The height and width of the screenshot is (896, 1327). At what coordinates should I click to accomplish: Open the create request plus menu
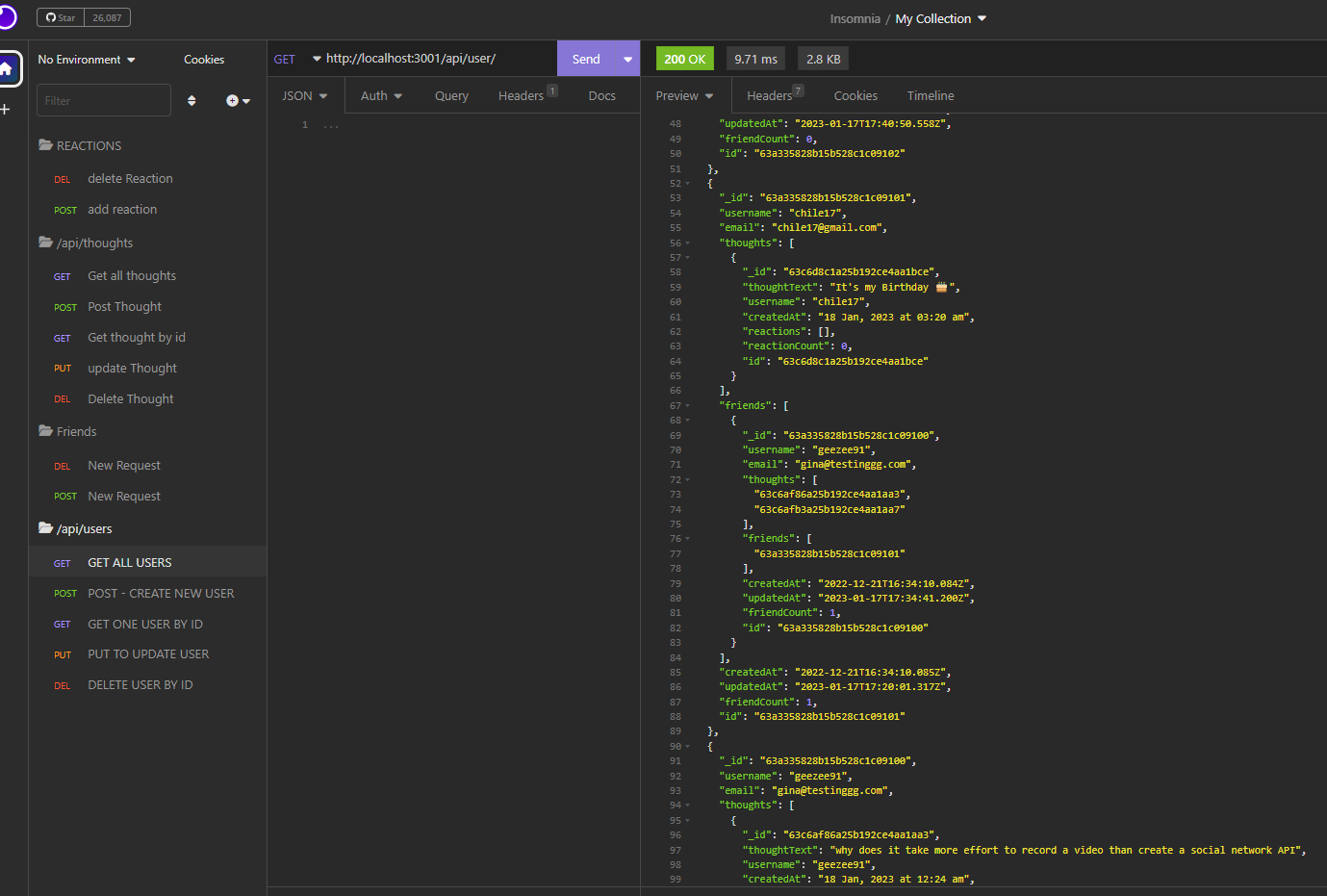click(238, 100)
